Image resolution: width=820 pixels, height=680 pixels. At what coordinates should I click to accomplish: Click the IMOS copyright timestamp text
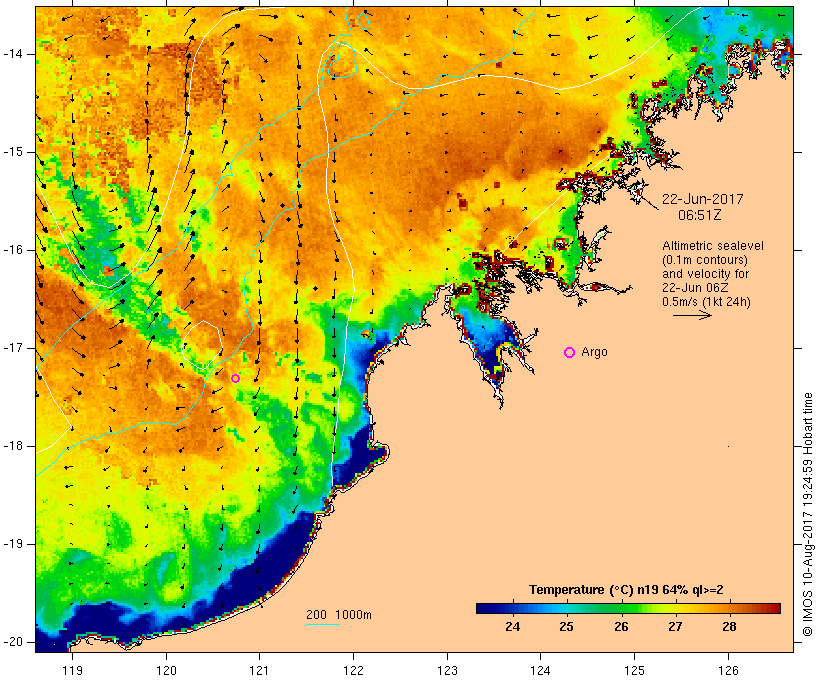[808, 514]
